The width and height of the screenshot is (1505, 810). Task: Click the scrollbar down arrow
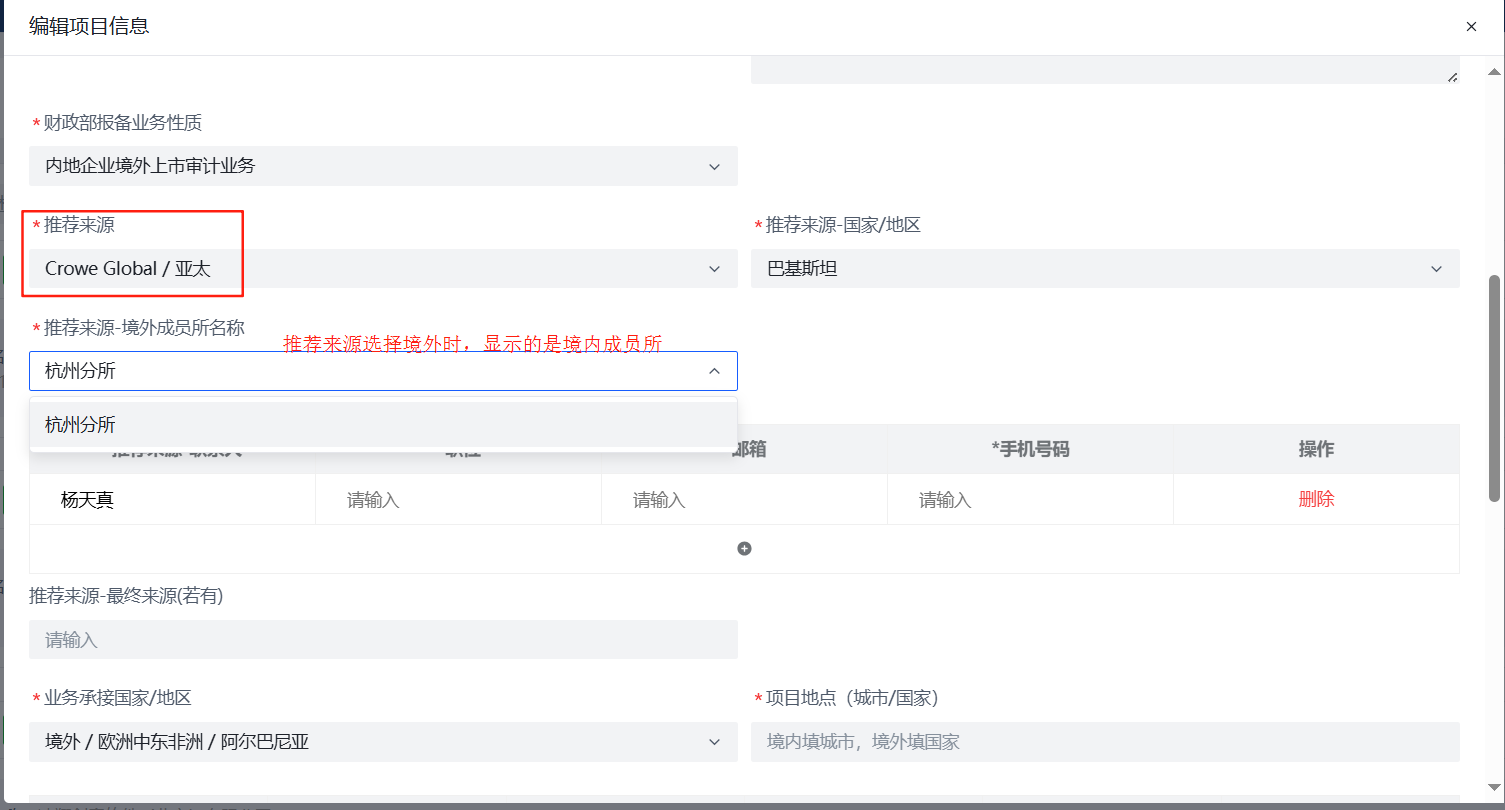point(1495,788)
